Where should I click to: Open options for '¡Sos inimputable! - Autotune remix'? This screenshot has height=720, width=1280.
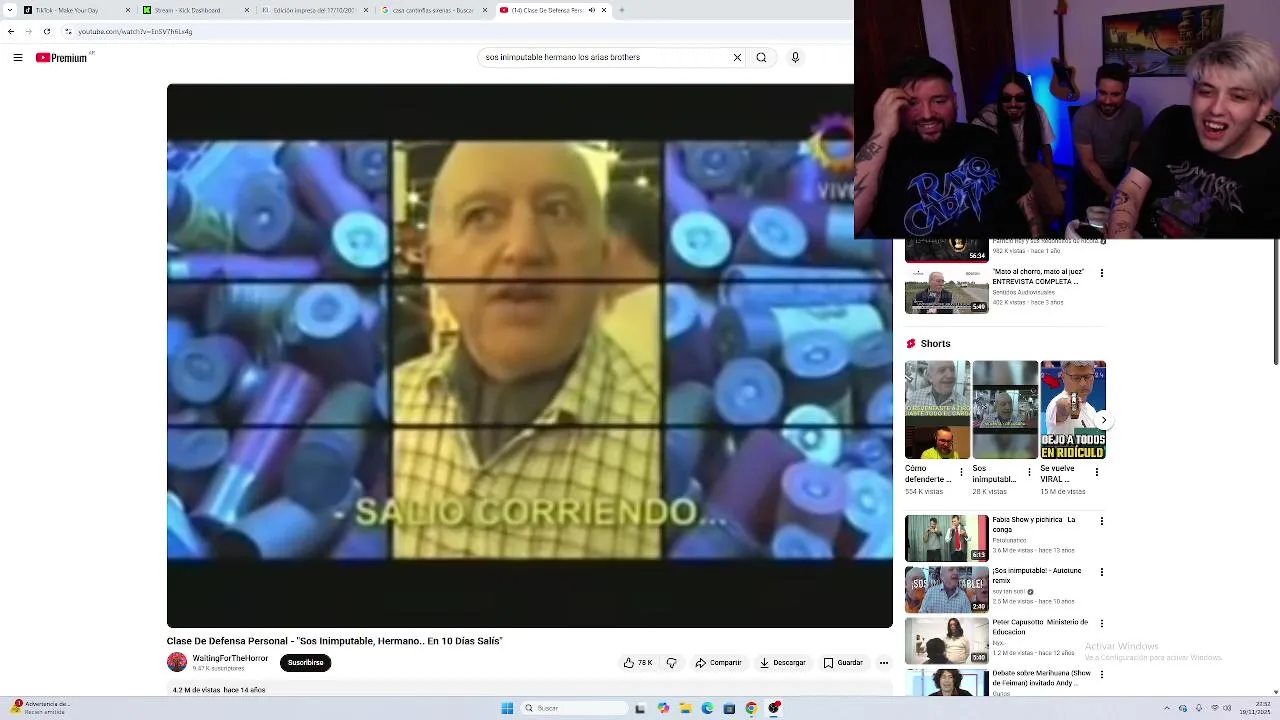[1102, 572]
